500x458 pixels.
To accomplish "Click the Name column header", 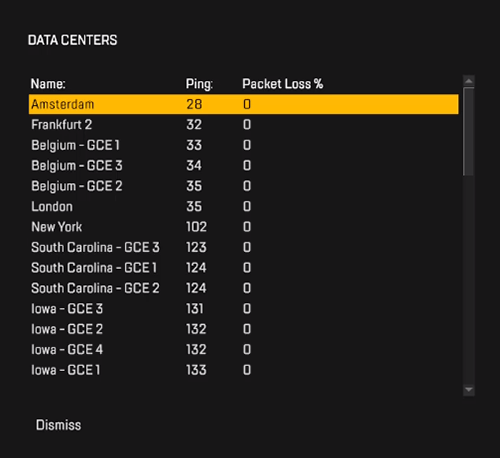I will coord(48,84).
